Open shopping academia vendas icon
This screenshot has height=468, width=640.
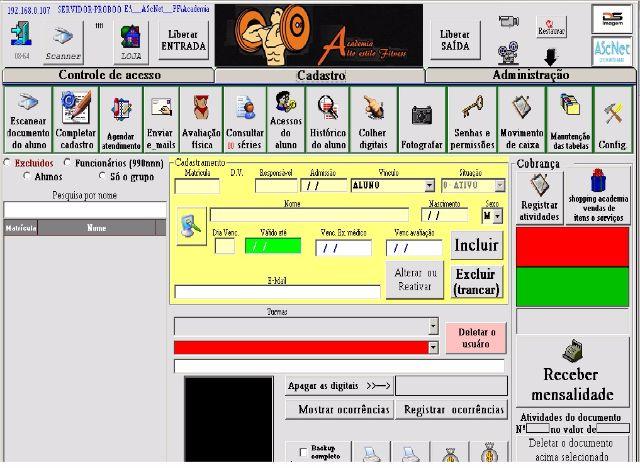click(598, 197)
